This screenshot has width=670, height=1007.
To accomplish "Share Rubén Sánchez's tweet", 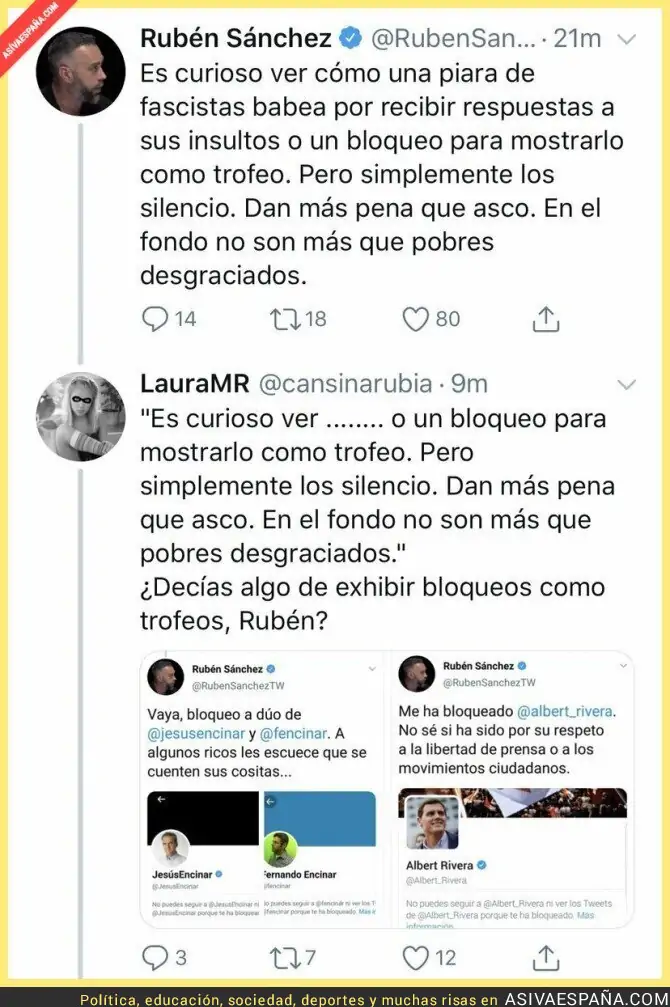I will click(x=546, y=319).
